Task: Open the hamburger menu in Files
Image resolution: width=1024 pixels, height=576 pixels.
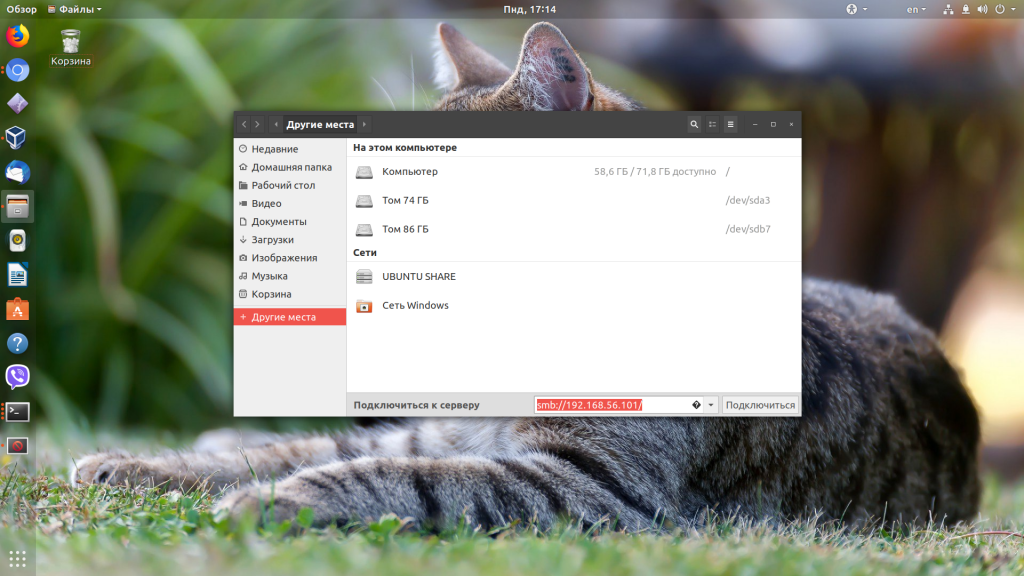Action: point(730,124)
